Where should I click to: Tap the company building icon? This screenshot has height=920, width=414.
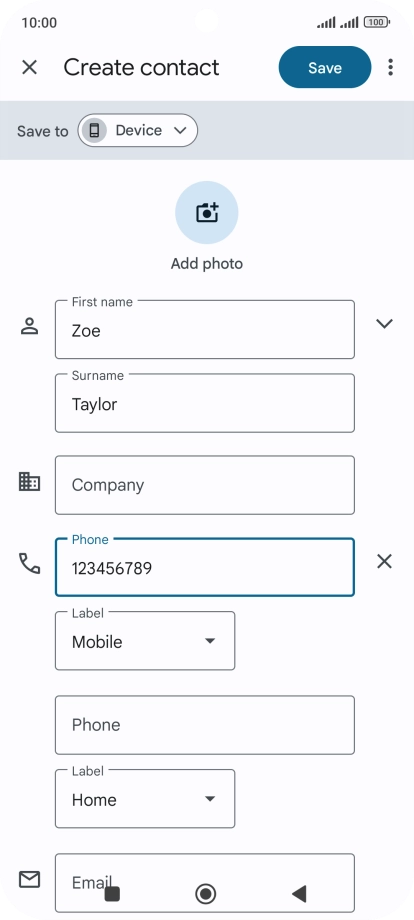(29, 482)
